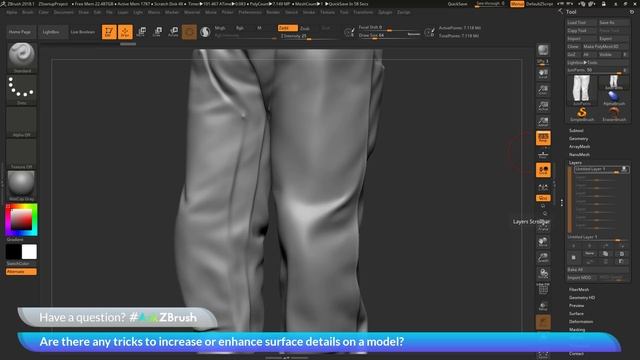The width and height of the screenshot is (640, 360).
Task: Click the Scroll canvas icon
Action: click(x=543, y=73)
